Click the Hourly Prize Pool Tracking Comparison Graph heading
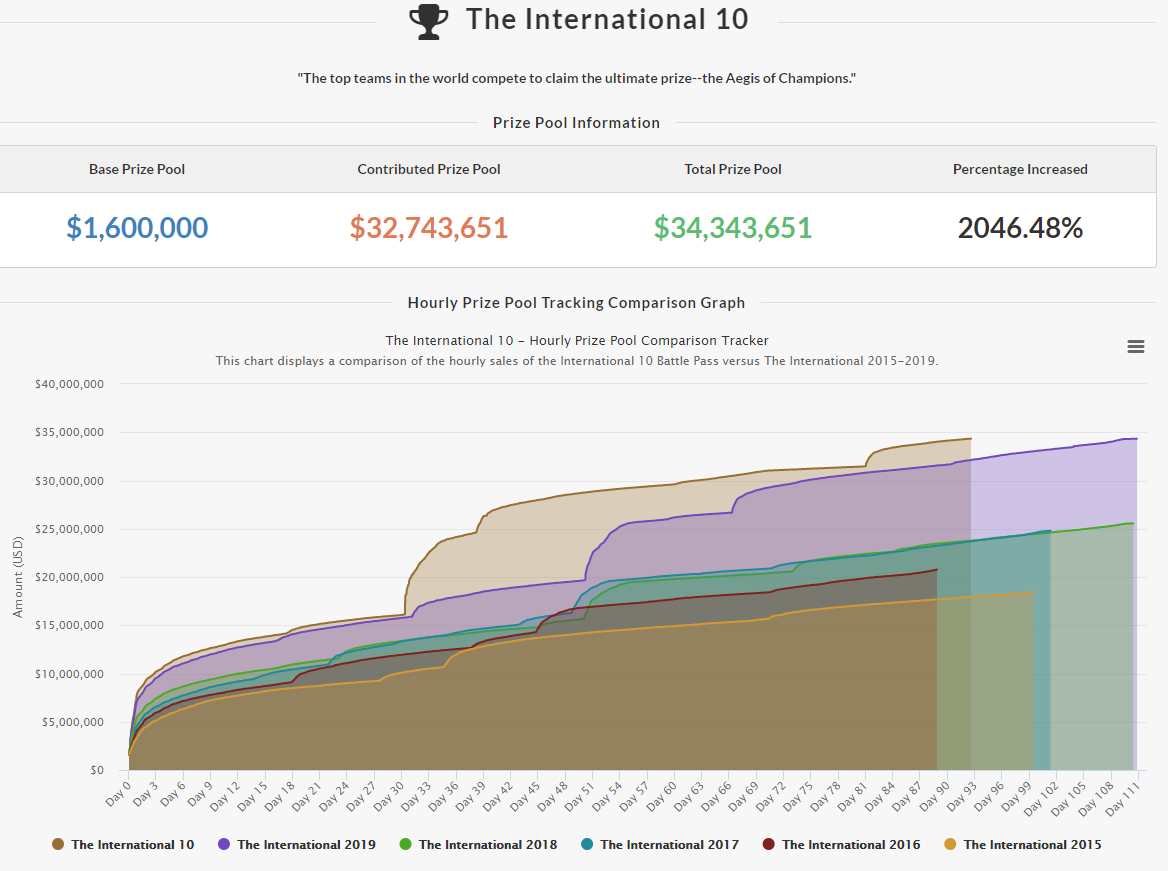 click(577, 303)
